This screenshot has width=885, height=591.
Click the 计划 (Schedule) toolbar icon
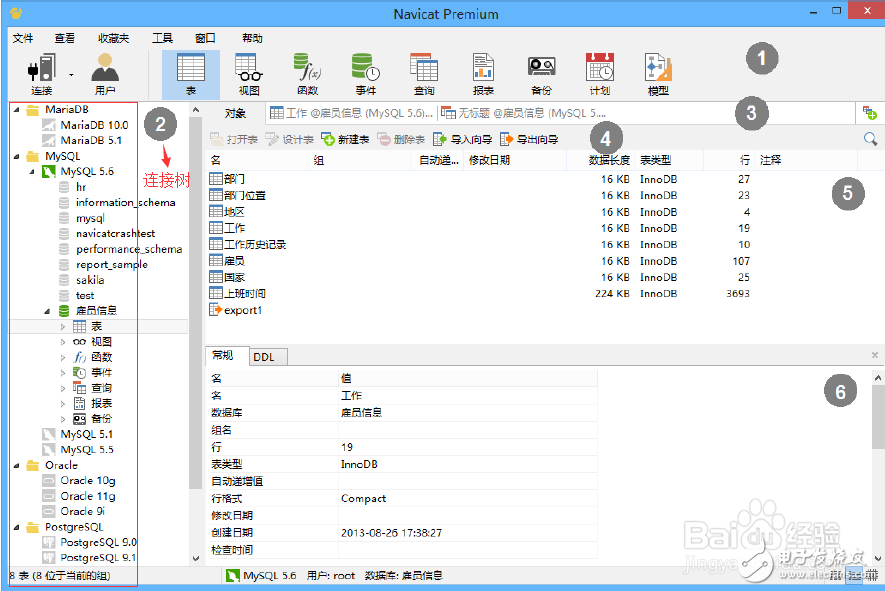(600, 70)
